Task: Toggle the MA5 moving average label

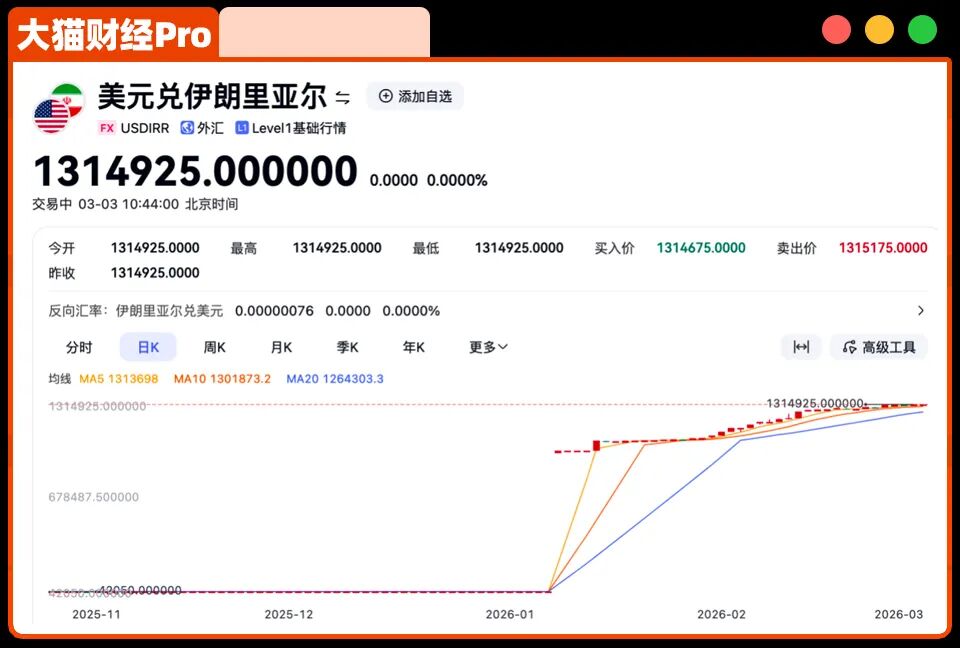Action: point(119,379)
